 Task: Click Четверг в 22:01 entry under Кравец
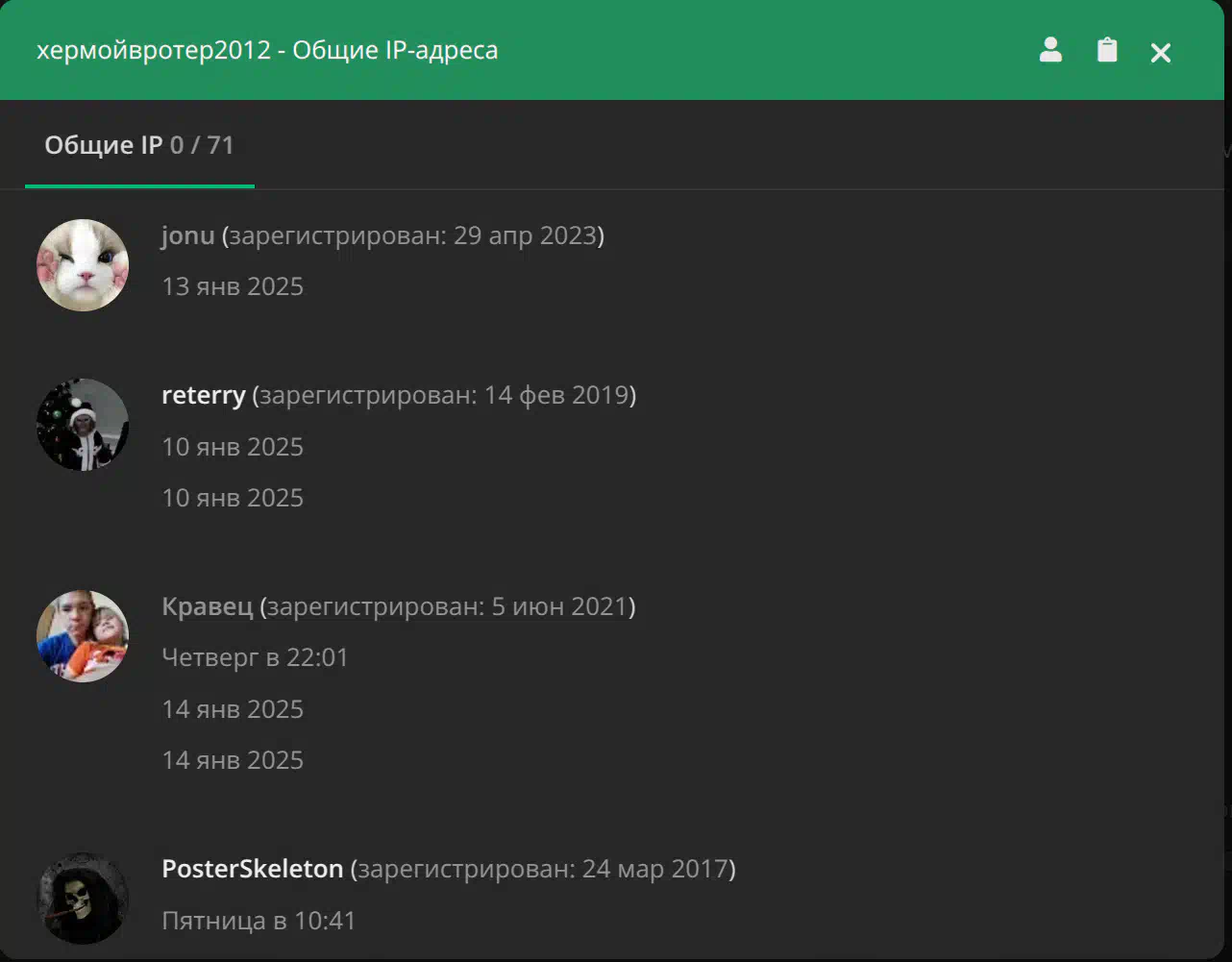coord(256,658)
